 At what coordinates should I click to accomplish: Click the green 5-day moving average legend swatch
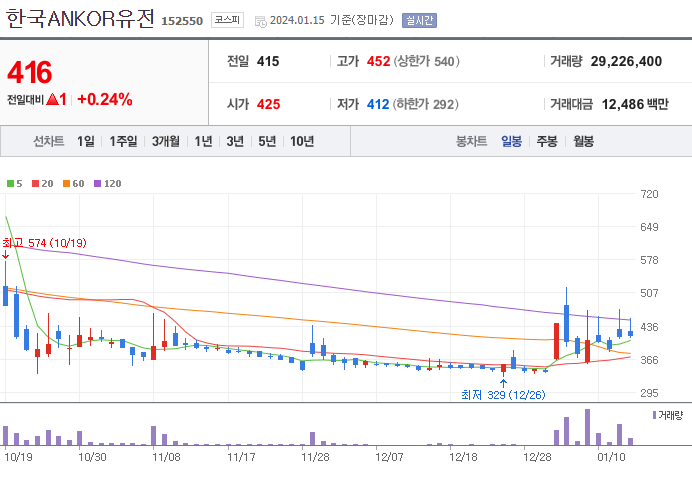[x=11, y=184]
